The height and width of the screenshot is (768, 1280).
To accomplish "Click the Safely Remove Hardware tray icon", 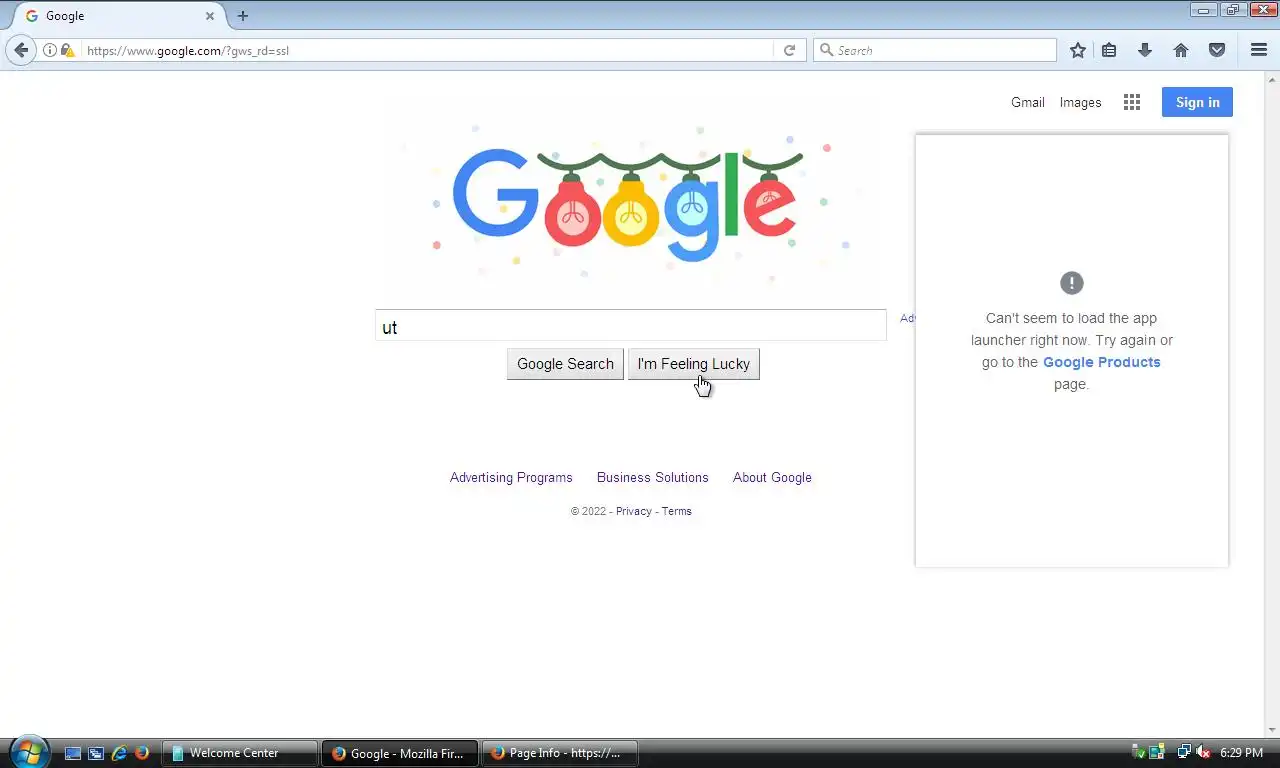I will [1138, 752].
